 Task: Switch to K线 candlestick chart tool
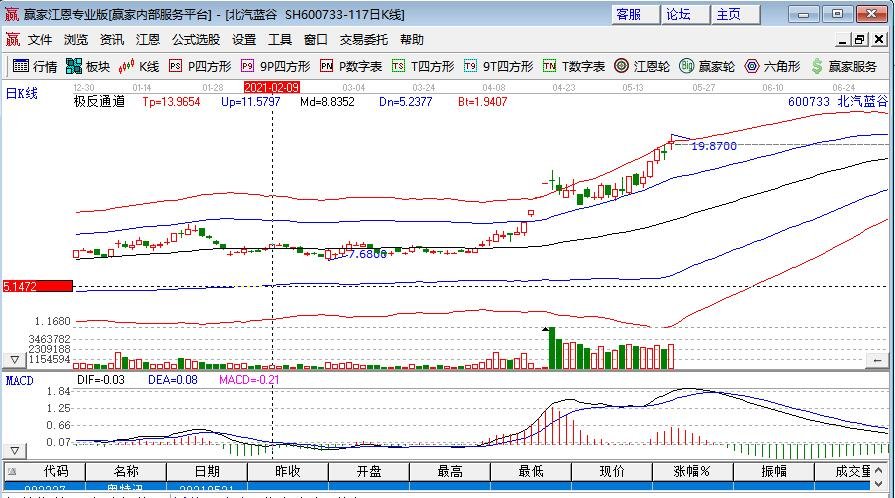click(x=139, y=66)
